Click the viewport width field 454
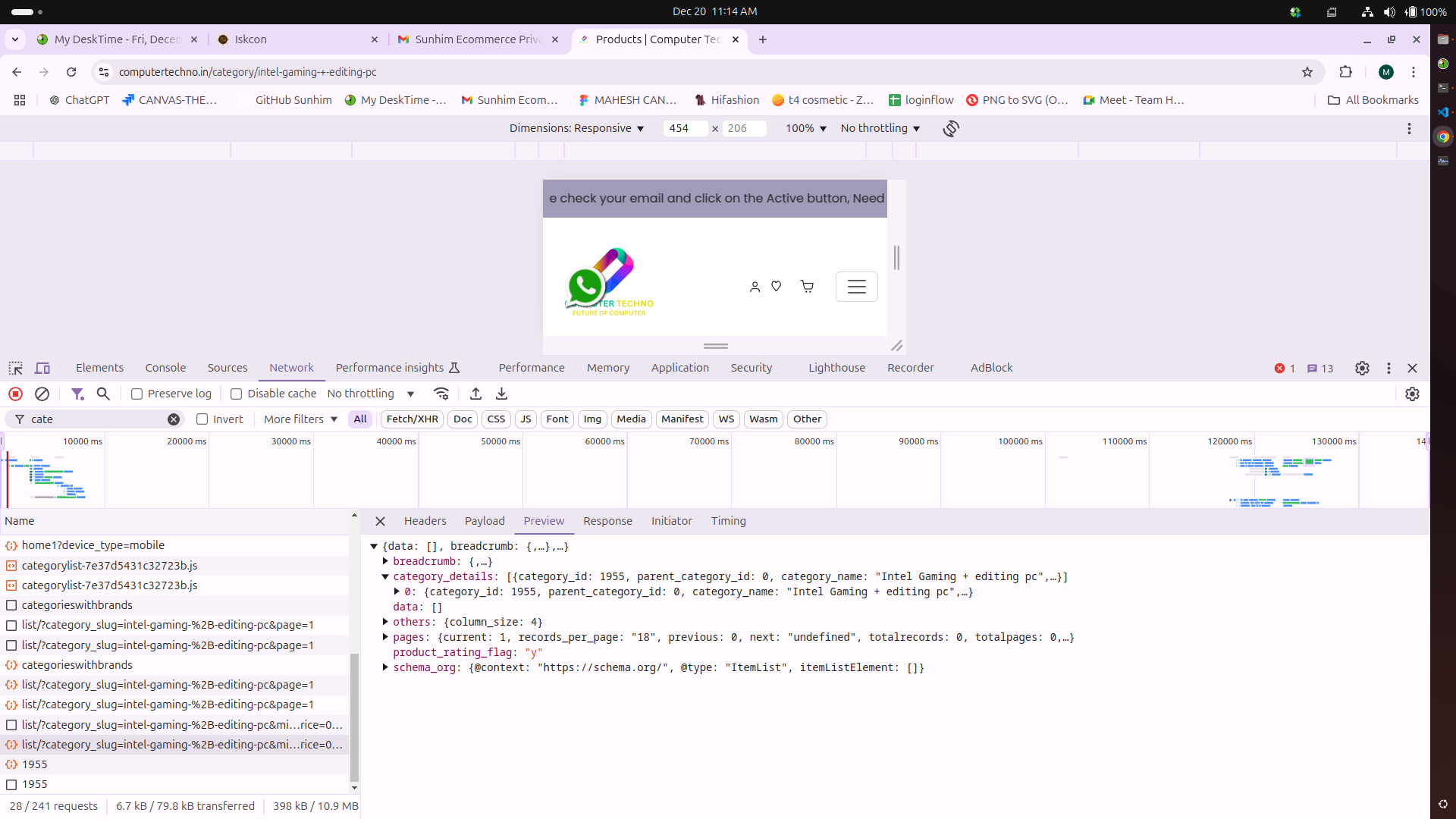Viewport: 1456px width, 819px height. [x=685, y=129]
